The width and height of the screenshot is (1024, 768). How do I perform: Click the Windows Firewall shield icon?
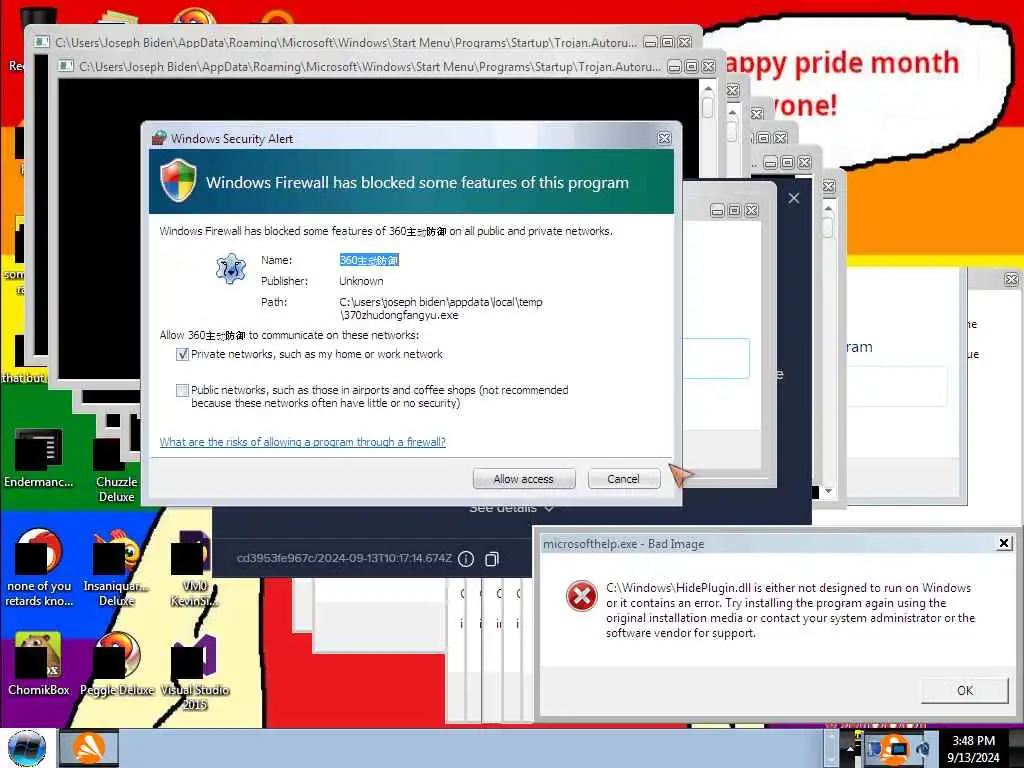tap(178, 181)
